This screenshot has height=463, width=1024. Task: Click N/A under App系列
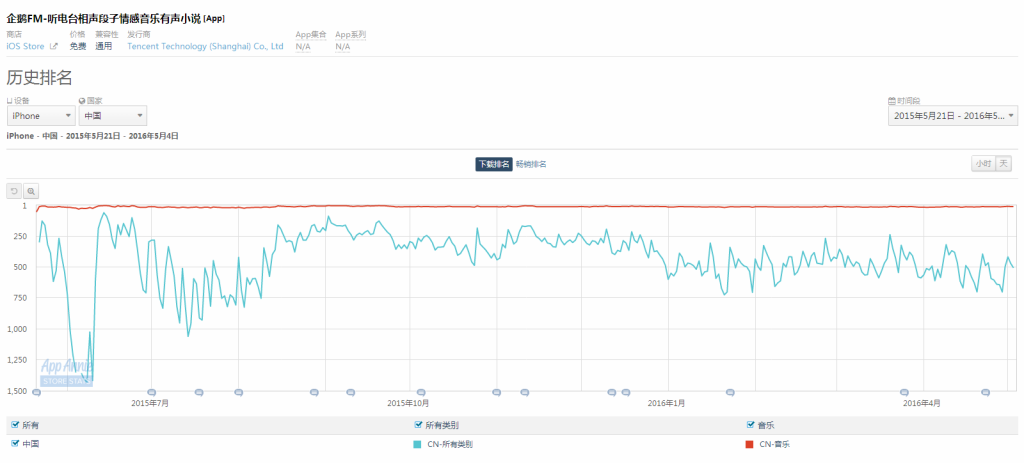click(343, 46)
